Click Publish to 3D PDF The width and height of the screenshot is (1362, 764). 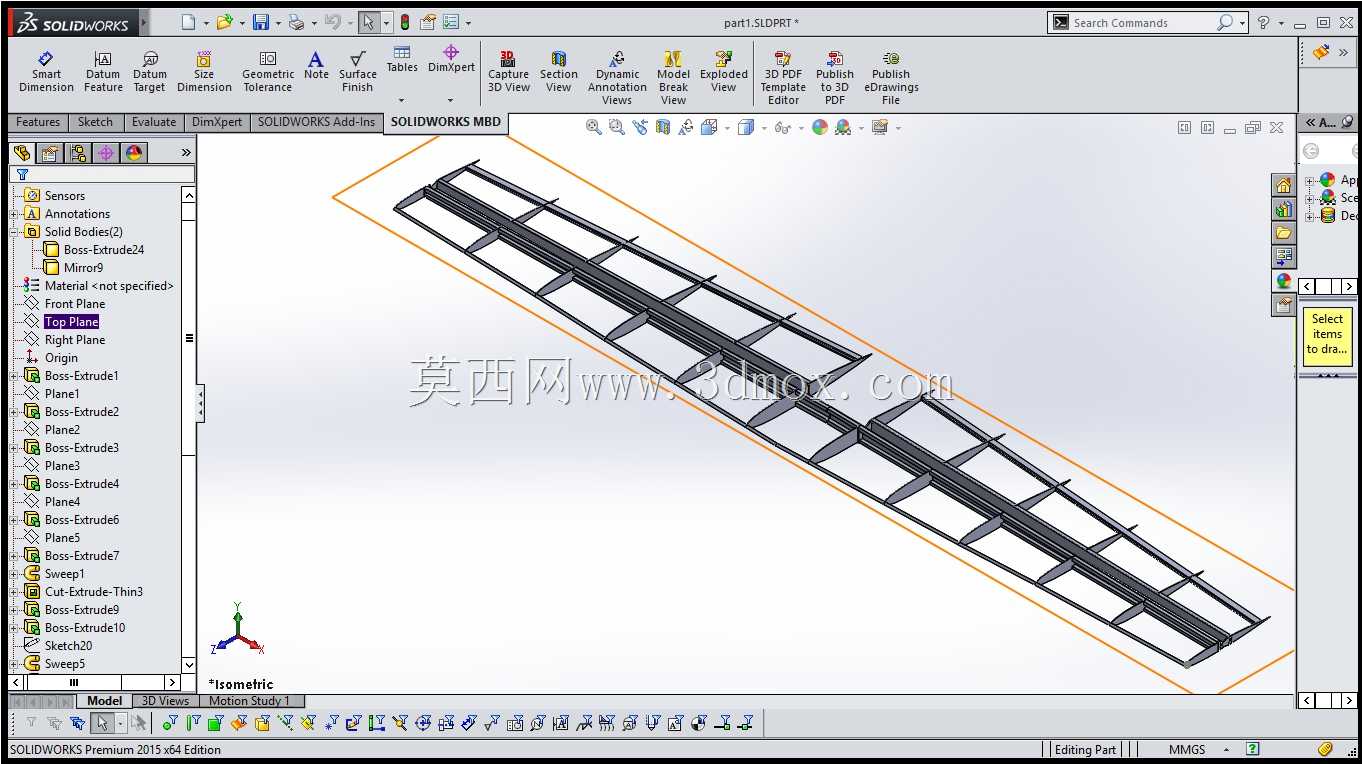tap(835, 78)
